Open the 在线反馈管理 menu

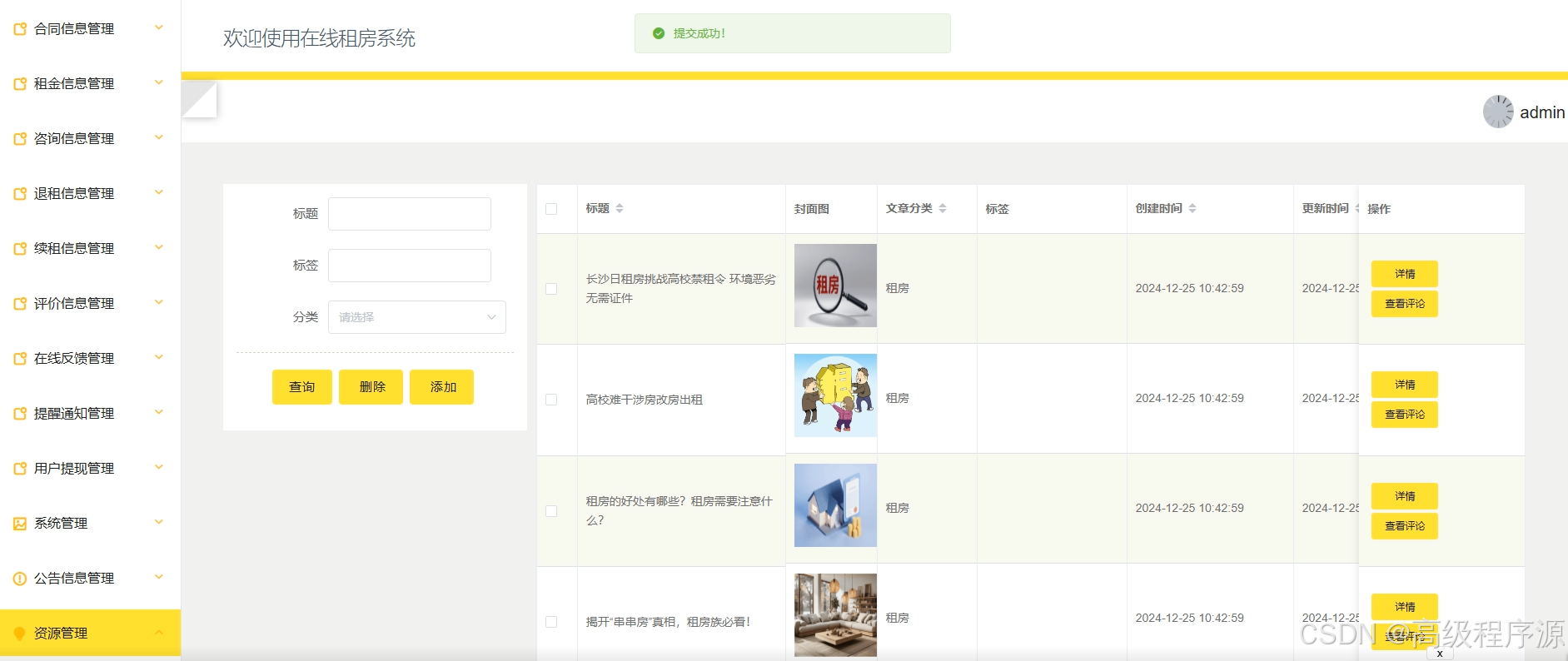90,358
